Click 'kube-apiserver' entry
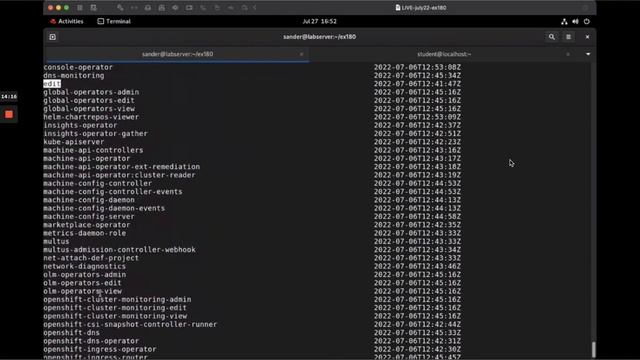Viewport: 640px width, 360px height. pos(74,142)
